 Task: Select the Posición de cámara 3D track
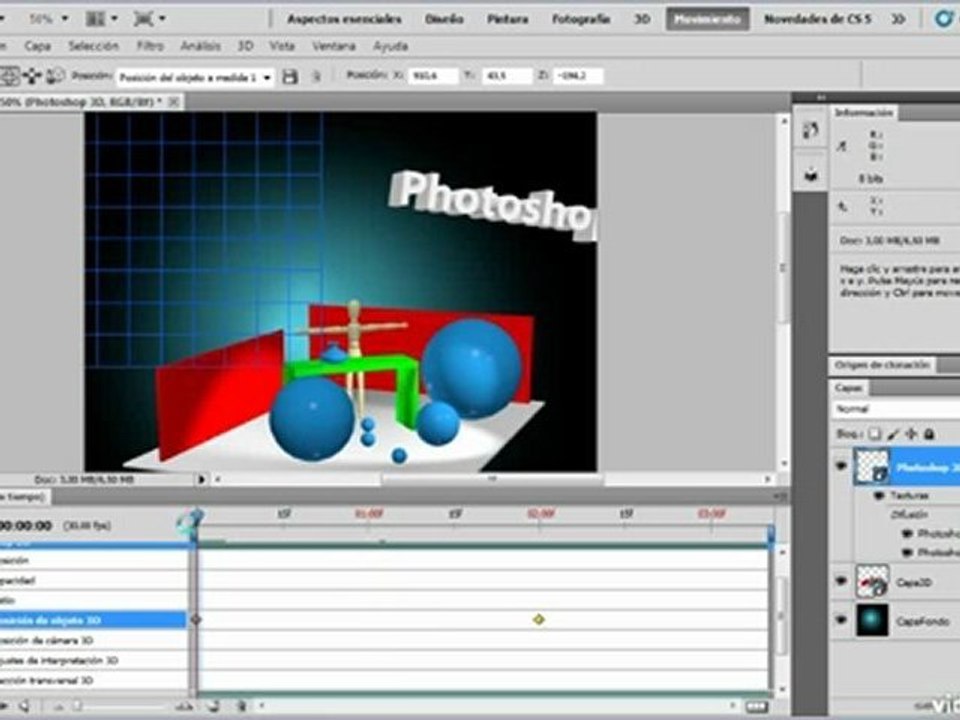click(x=93, y=640)
